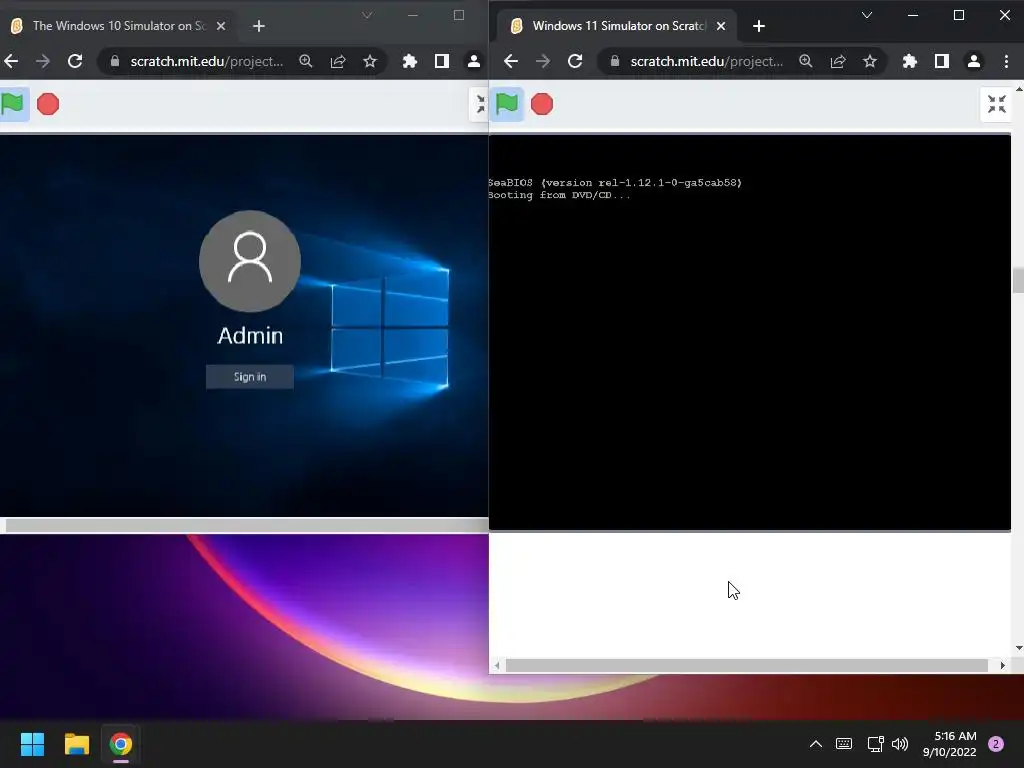Open zoom control in left browser window

[306, 61]
